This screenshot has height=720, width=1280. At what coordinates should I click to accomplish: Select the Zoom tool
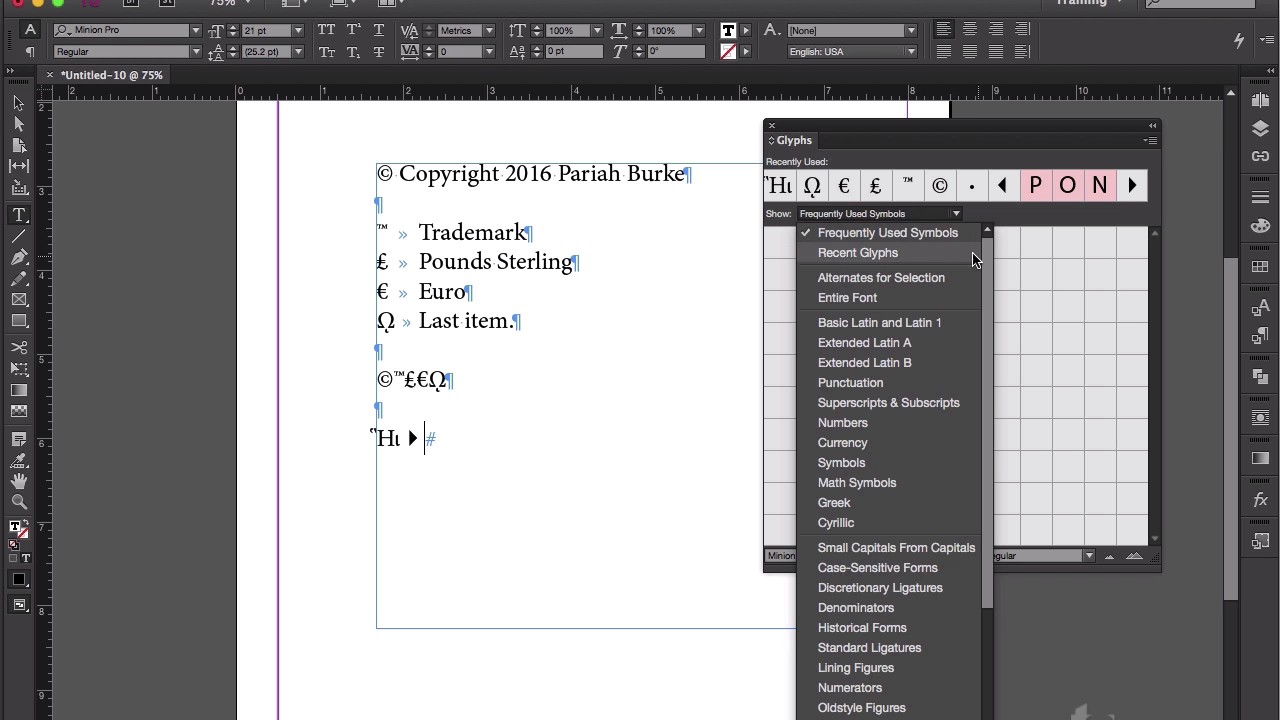tap(18, 502)
